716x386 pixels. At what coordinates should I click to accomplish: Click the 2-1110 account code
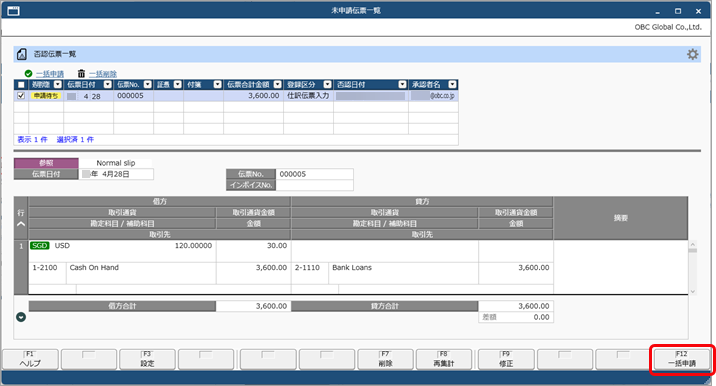pos(307,268)
